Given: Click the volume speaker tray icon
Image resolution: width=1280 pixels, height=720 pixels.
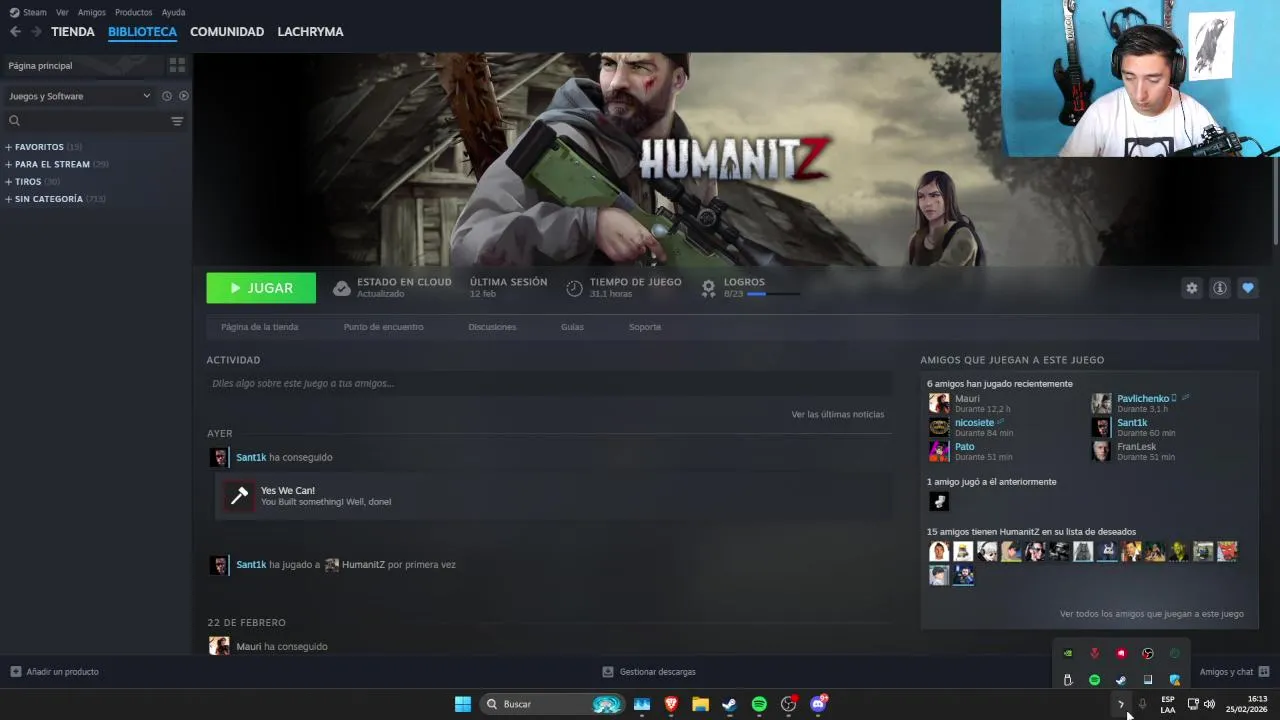Looking at the screenshot, I should coord(1209,704).
